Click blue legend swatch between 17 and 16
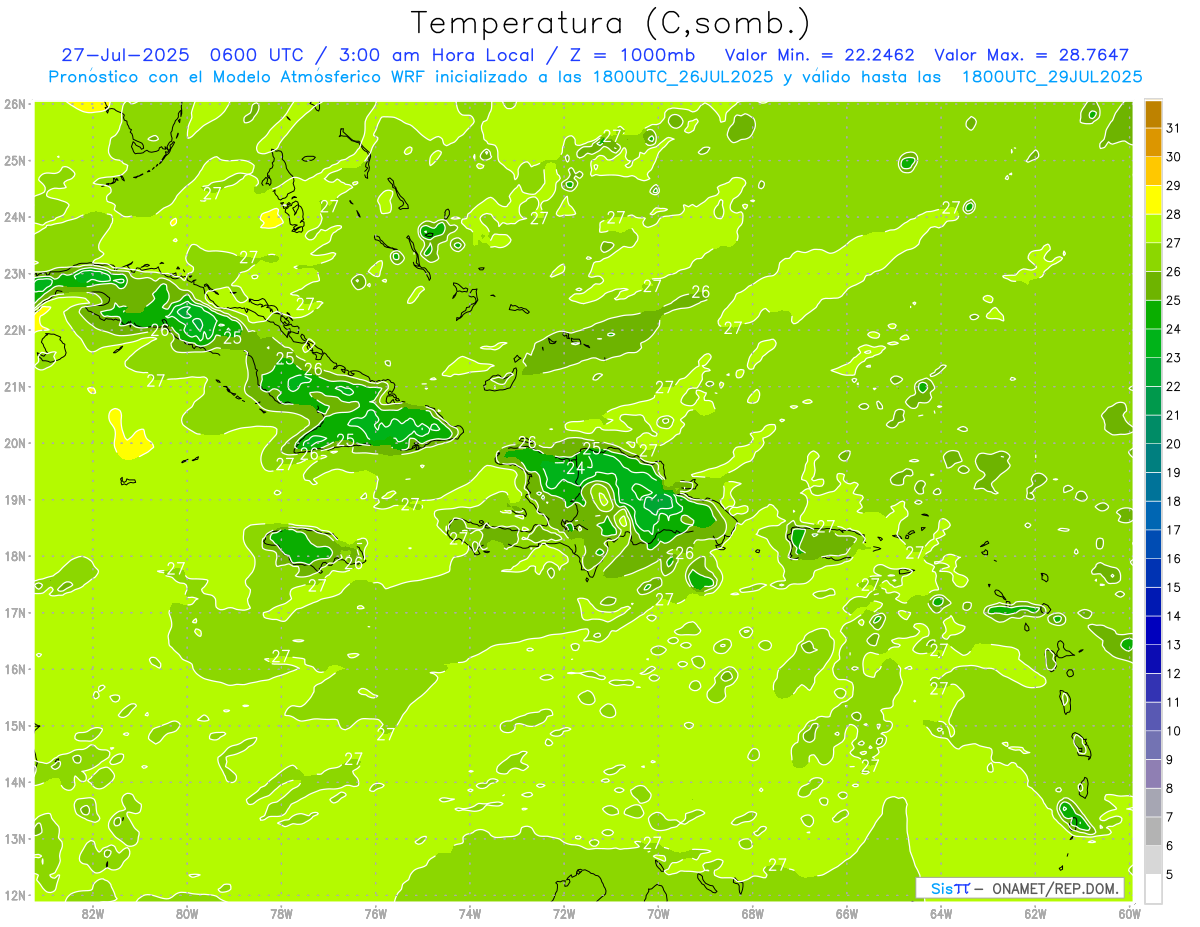The height and width of the screenshot is (927, 1200). [1153, 545]
